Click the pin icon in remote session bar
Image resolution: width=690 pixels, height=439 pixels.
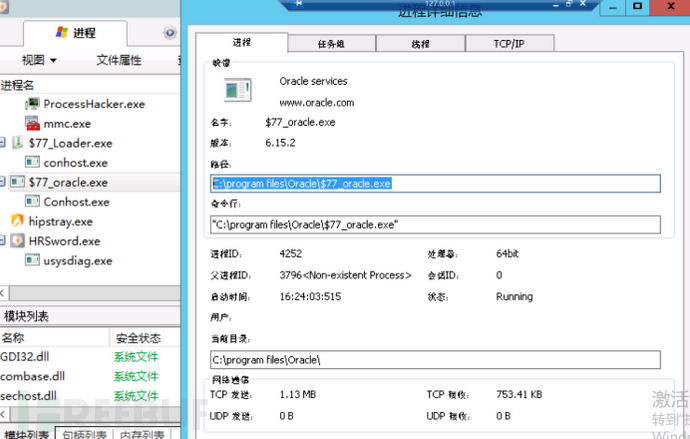click(299, 4)
